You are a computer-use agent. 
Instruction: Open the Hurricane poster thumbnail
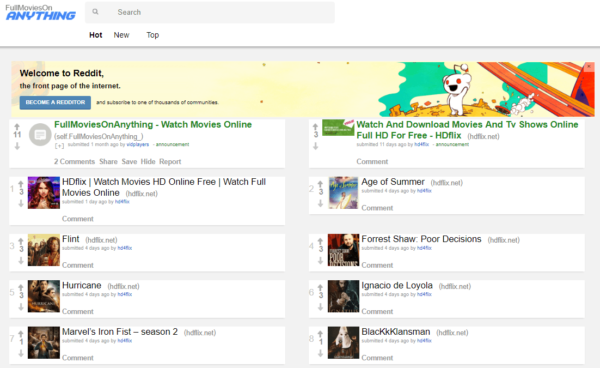44,296
